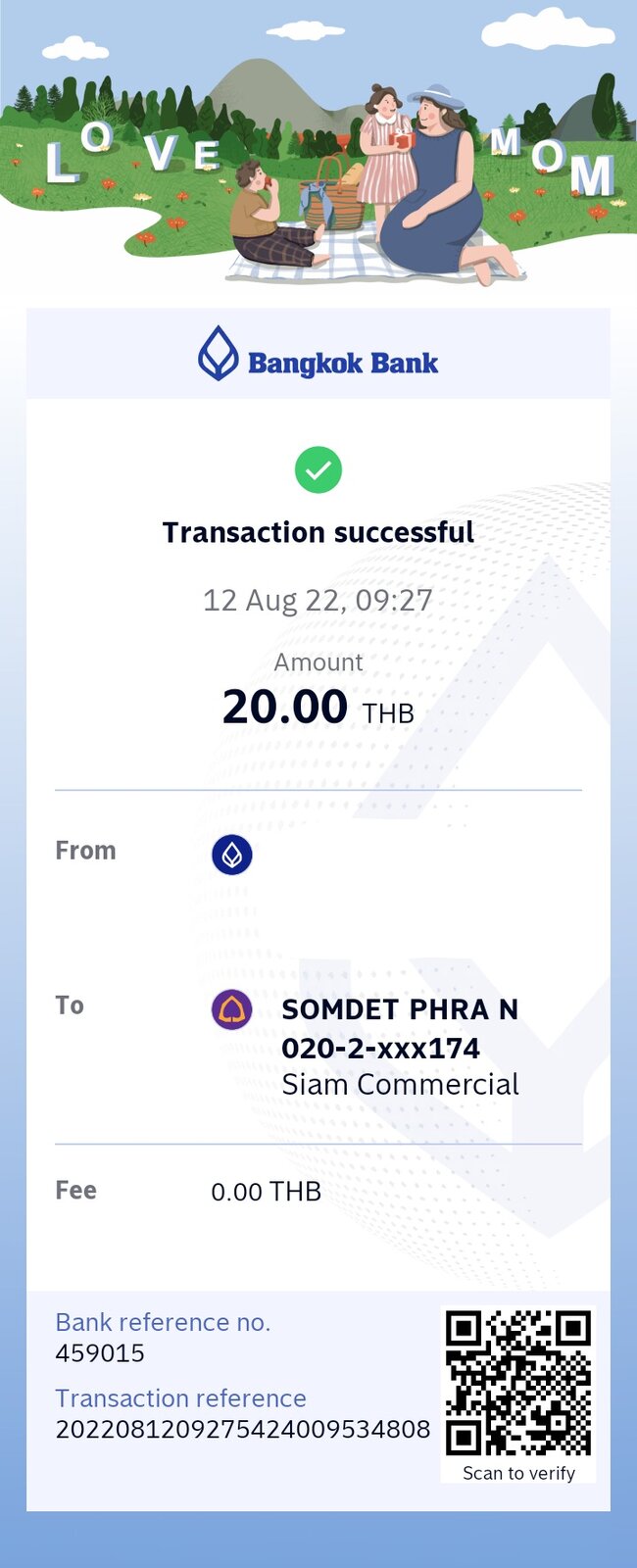
Task: Tap the green success checkmark icon
Action: coord(318,469)
